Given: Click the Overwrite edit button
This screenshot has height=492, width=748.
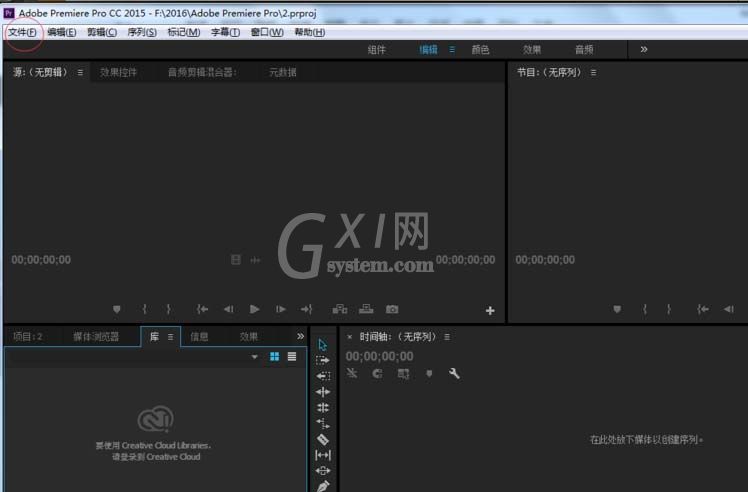Looking at the screenshot, I should coord(366,309).
